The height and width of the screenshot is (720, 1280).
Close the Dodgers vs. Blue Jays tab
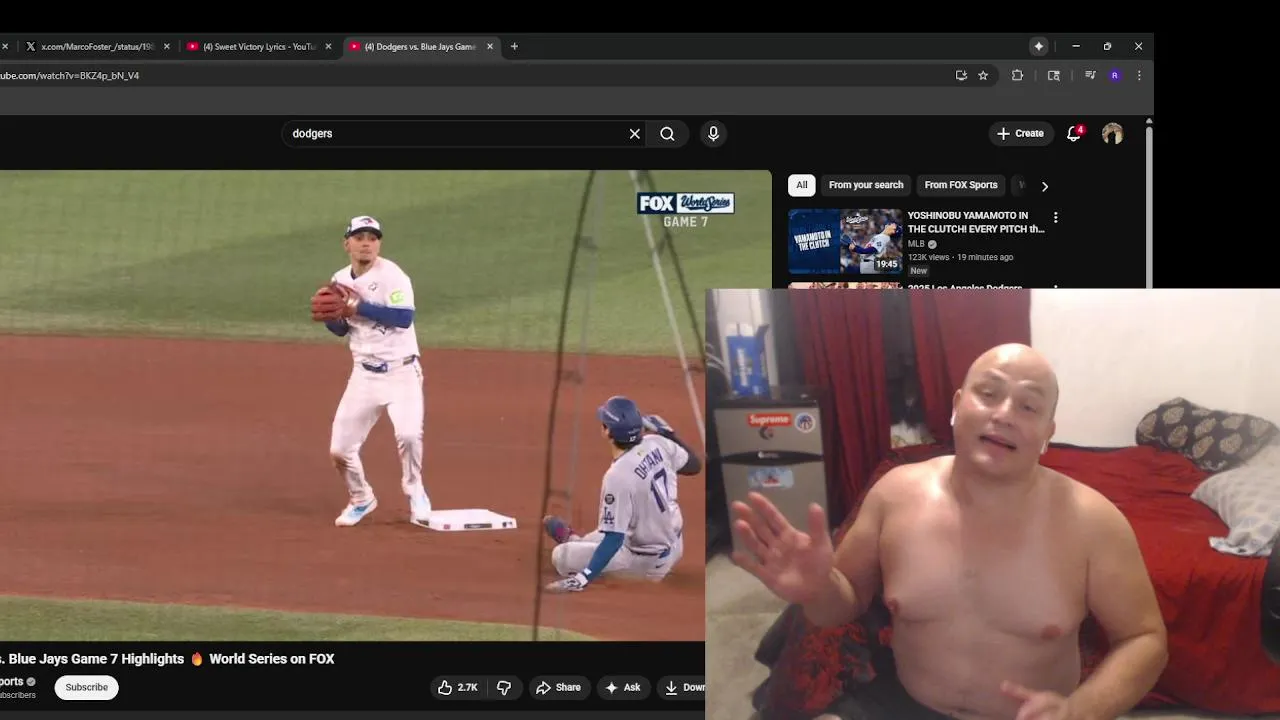click(x=490, y=46)
